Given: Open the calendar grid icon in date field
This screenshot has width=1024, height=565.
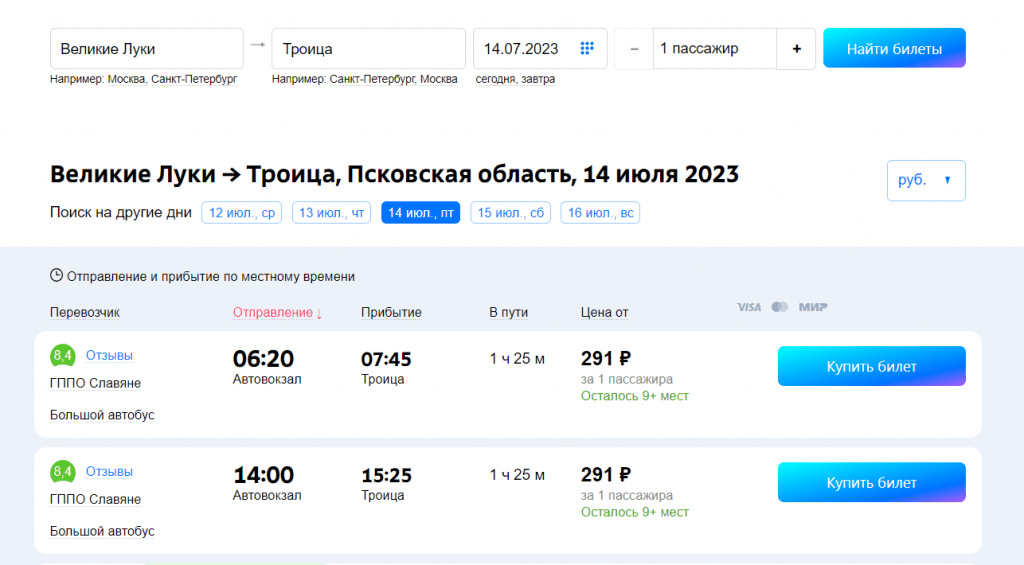Looking at the screenshot, I should (x=586, y=48).
